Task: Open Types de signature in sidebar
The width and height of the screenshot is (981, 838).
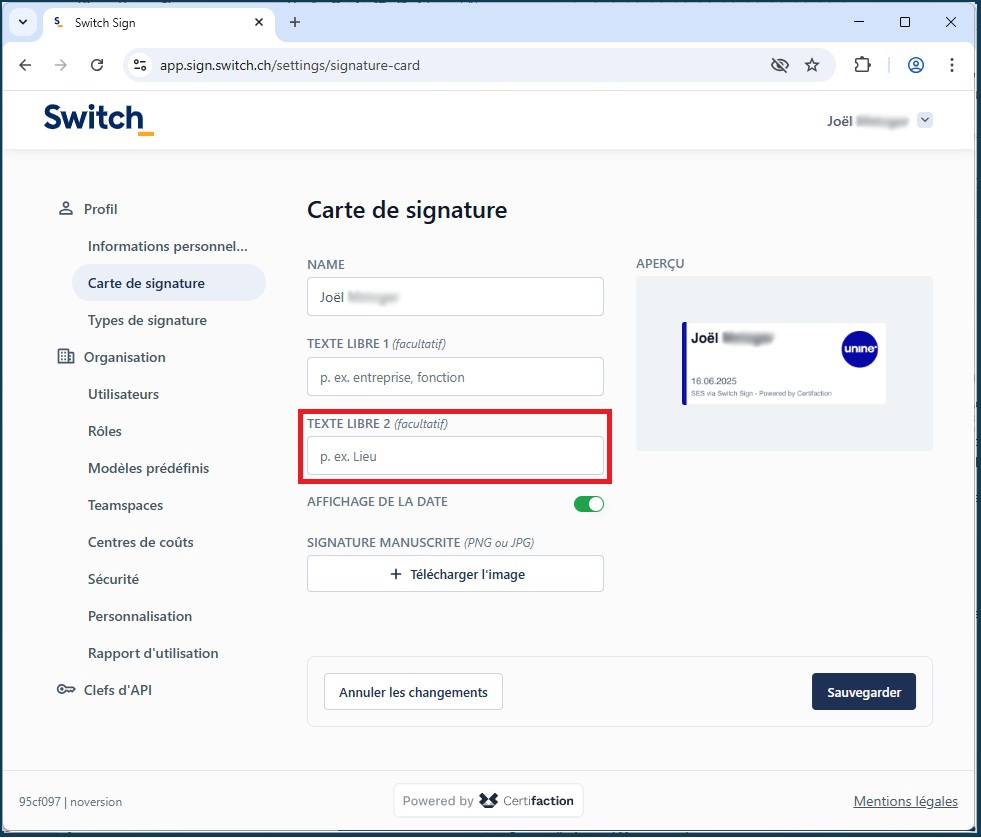Action: click(147, 320)
